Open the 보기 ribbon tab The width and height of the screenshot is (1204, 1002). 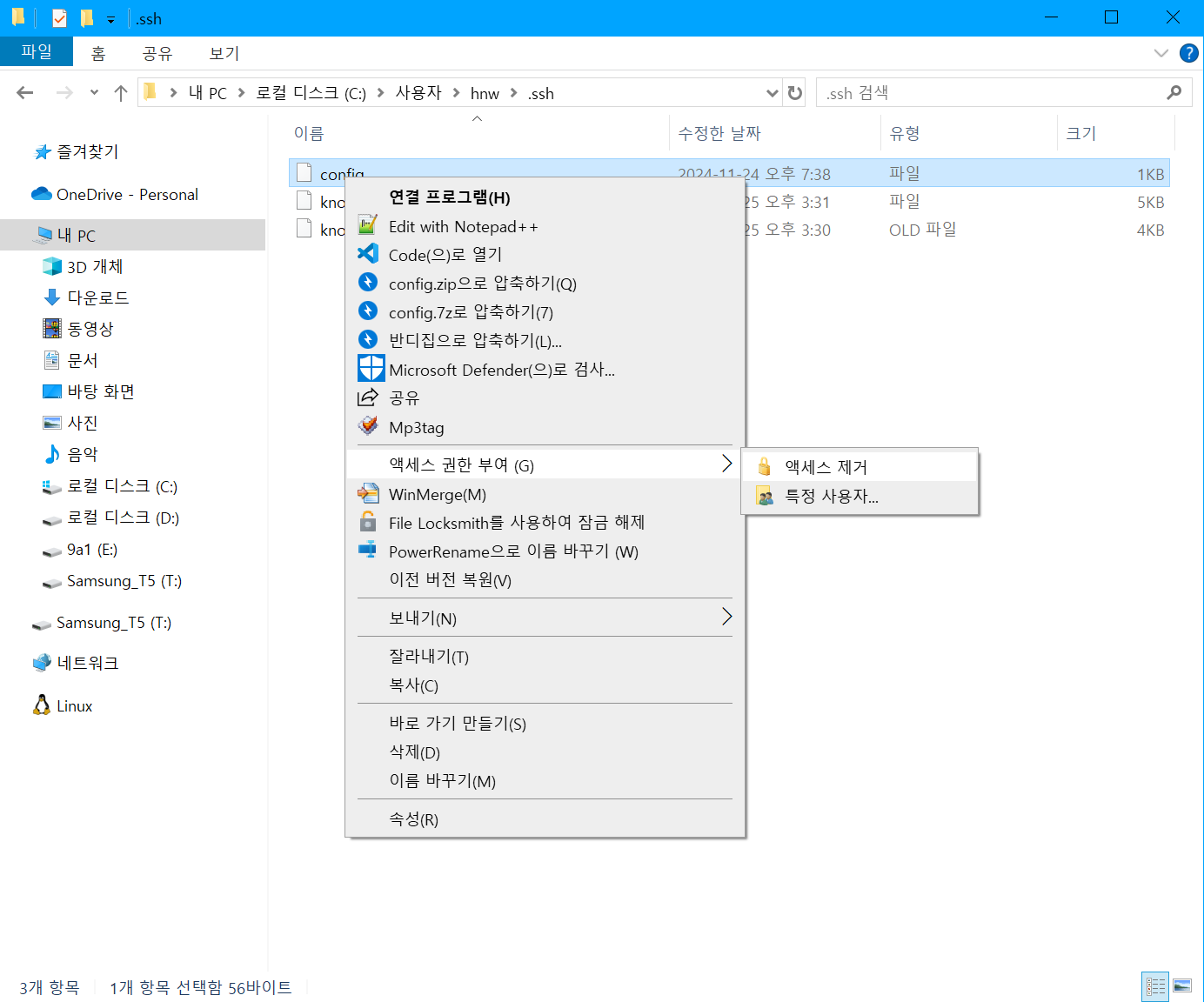(x=224, y=53)
